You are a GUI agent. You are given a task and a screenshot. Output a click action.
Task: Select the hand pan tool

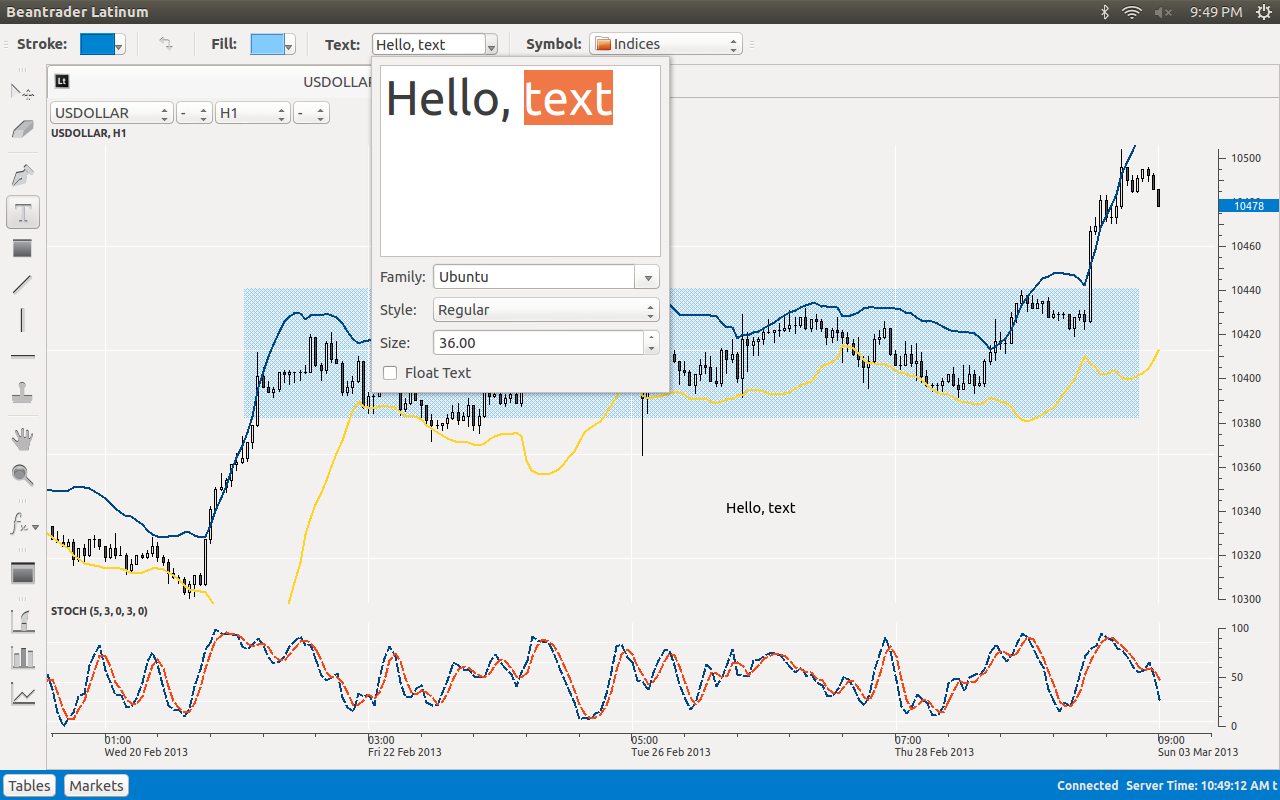(x=23, y=438)
